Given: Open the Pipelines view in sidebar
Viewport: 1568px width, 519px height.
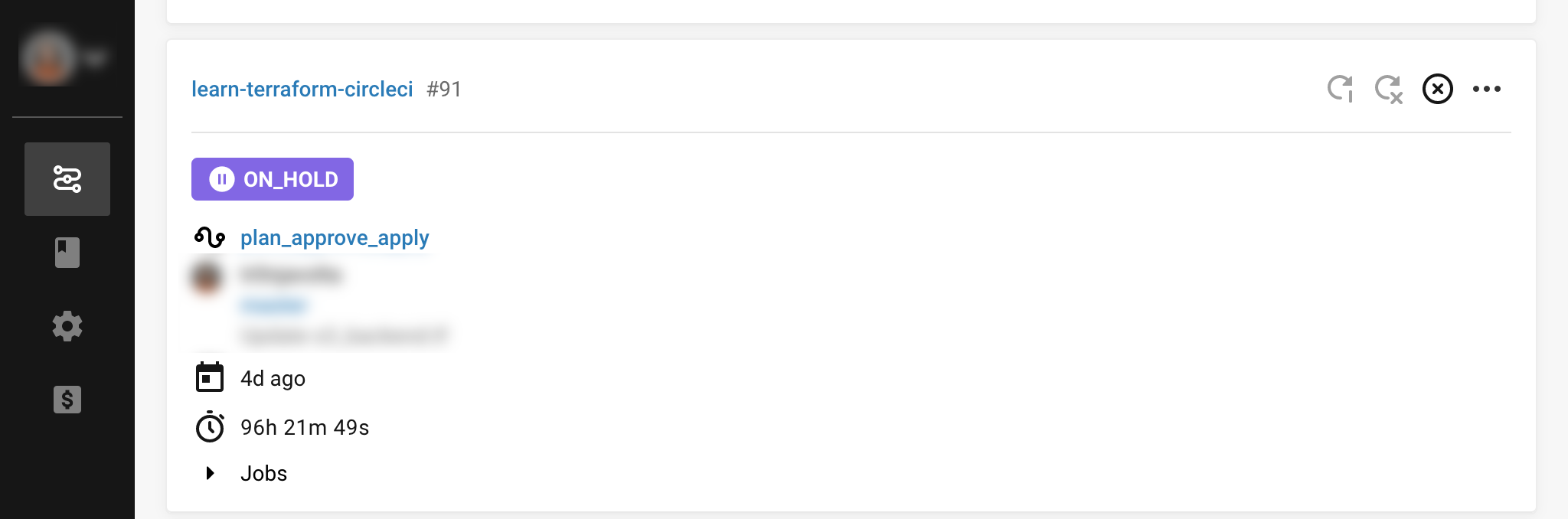Looking at the screenshot, I should tap(67, 179).
